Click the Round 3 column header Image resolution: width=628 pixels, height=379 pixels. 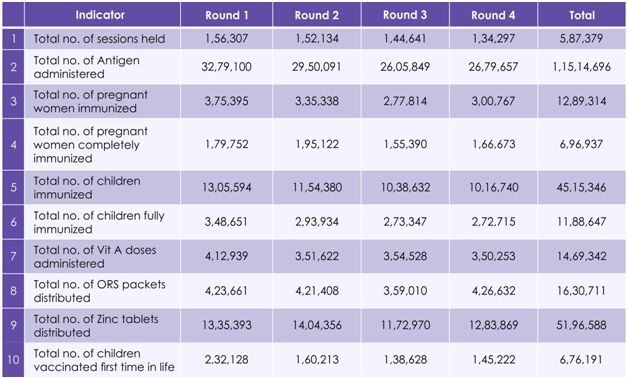[405, 15]
